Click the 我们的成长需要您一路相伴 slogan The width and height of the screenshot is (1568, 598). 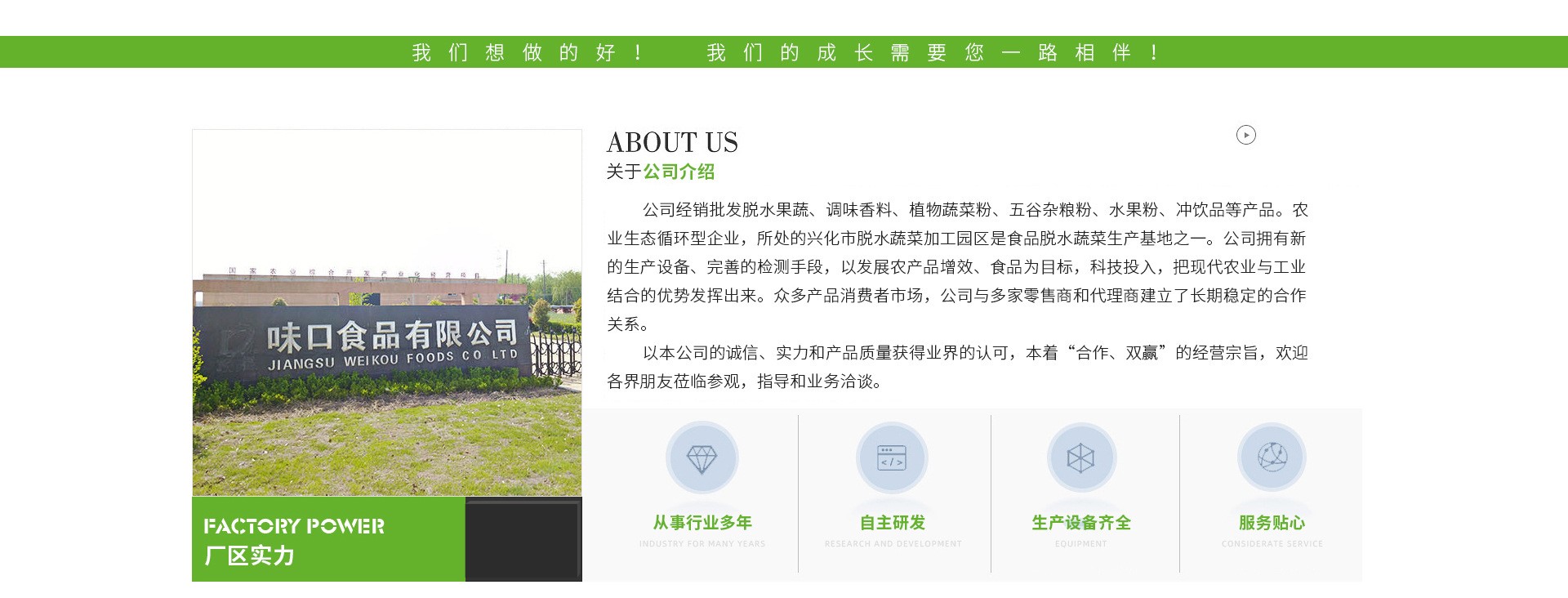tap(931, 53)
